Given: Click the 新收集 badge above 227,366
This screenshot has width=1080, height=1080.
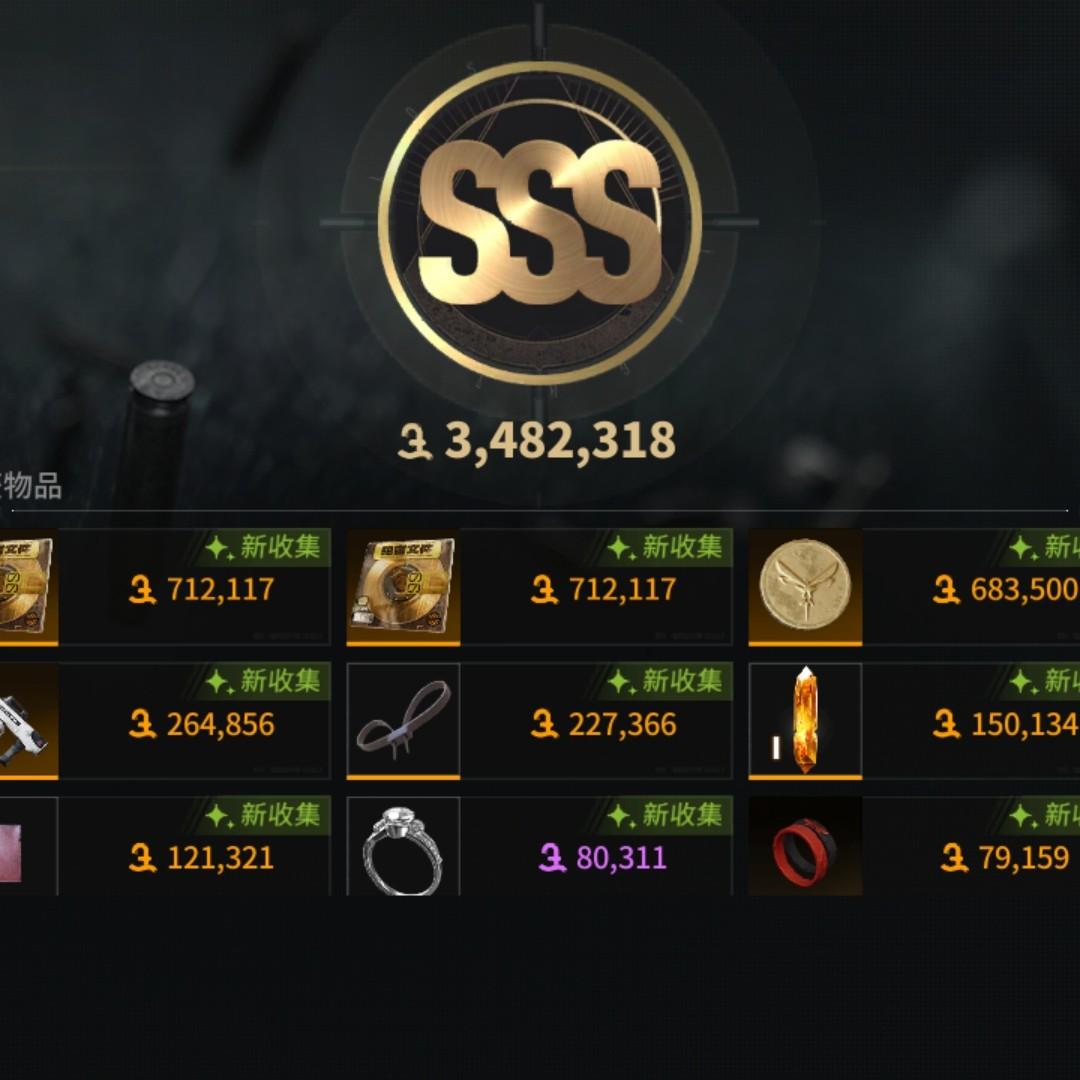Looking at the screenshot, I should [663, 681].
